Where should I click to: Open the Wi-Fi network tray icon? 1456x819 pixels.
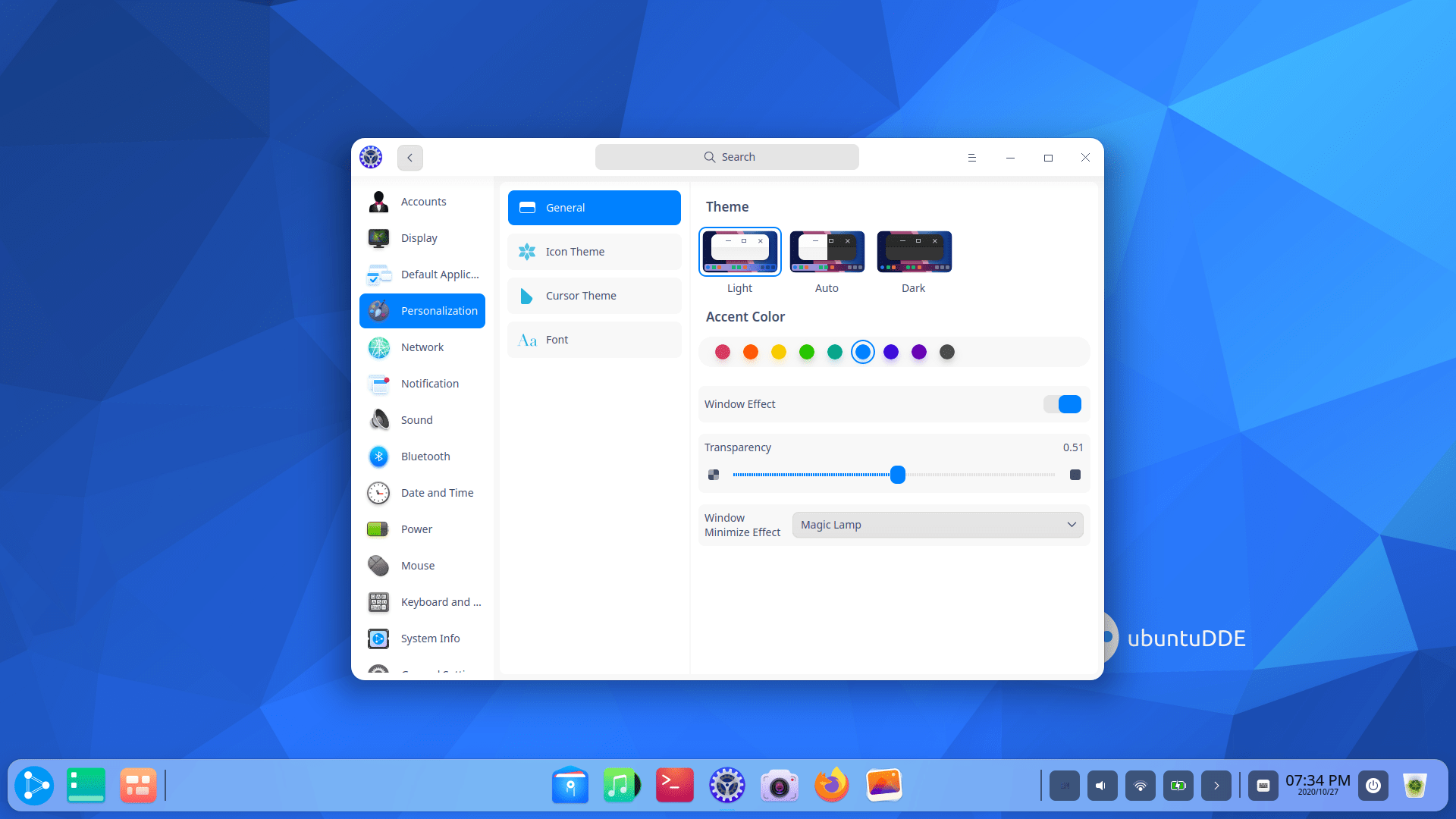pyautogui.click(x=1141, y=786)
